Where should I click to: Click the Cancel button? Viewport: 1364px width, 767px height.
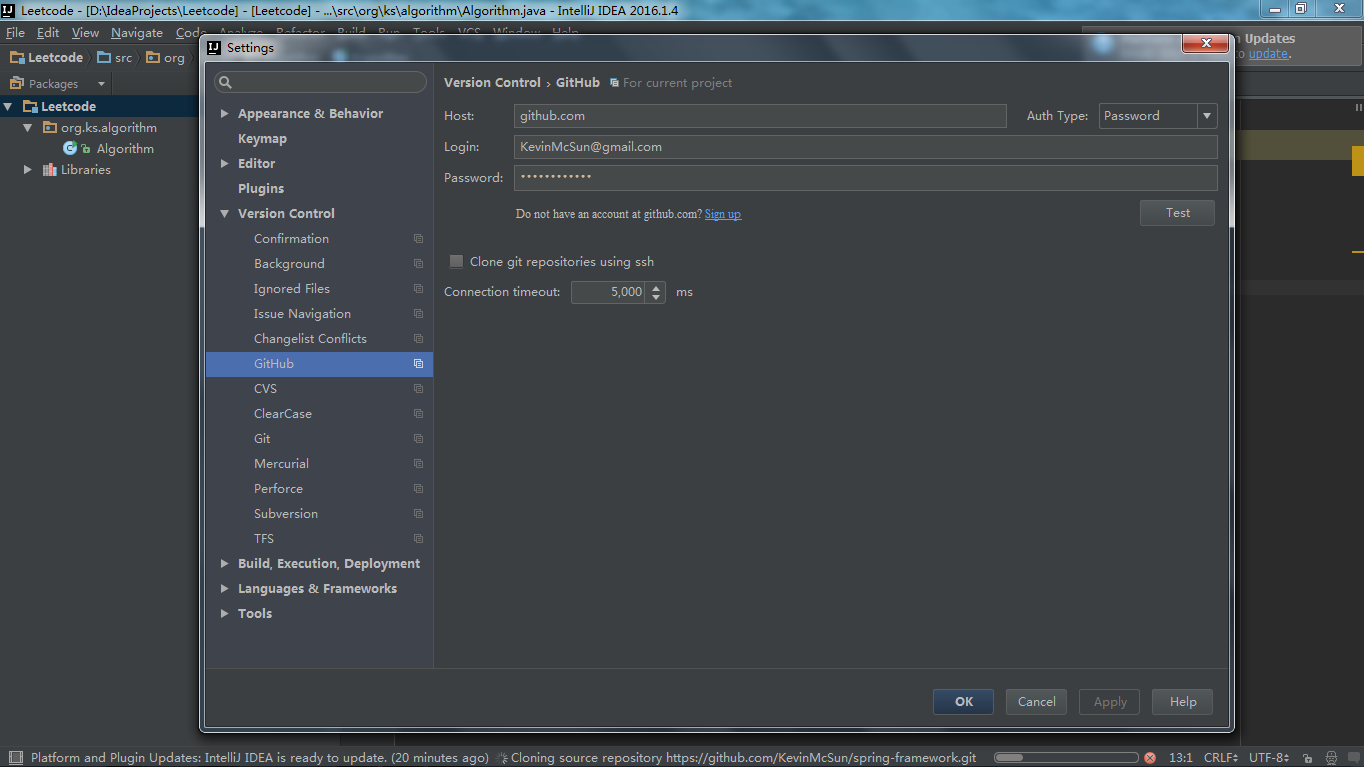[1036, 702]
